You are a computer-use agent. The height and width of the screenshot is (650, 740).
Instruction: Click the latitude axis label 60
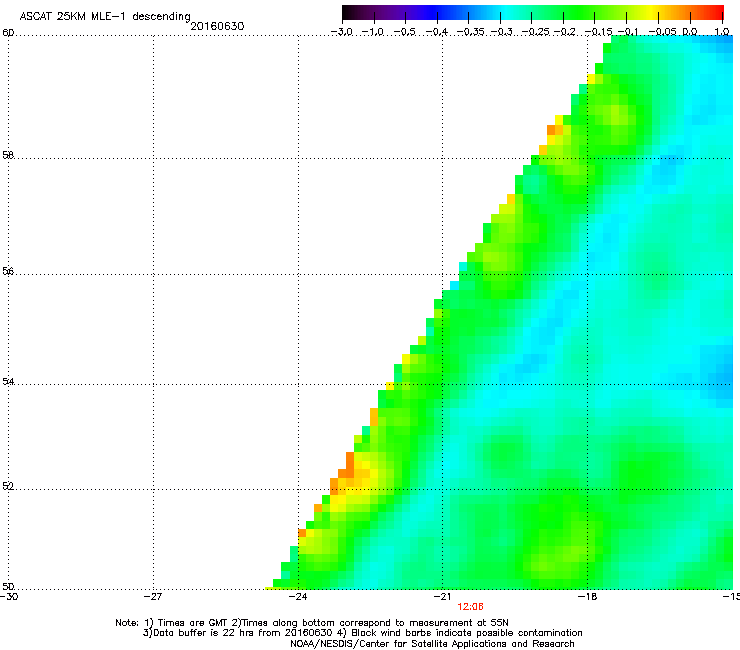coord(8,33)
